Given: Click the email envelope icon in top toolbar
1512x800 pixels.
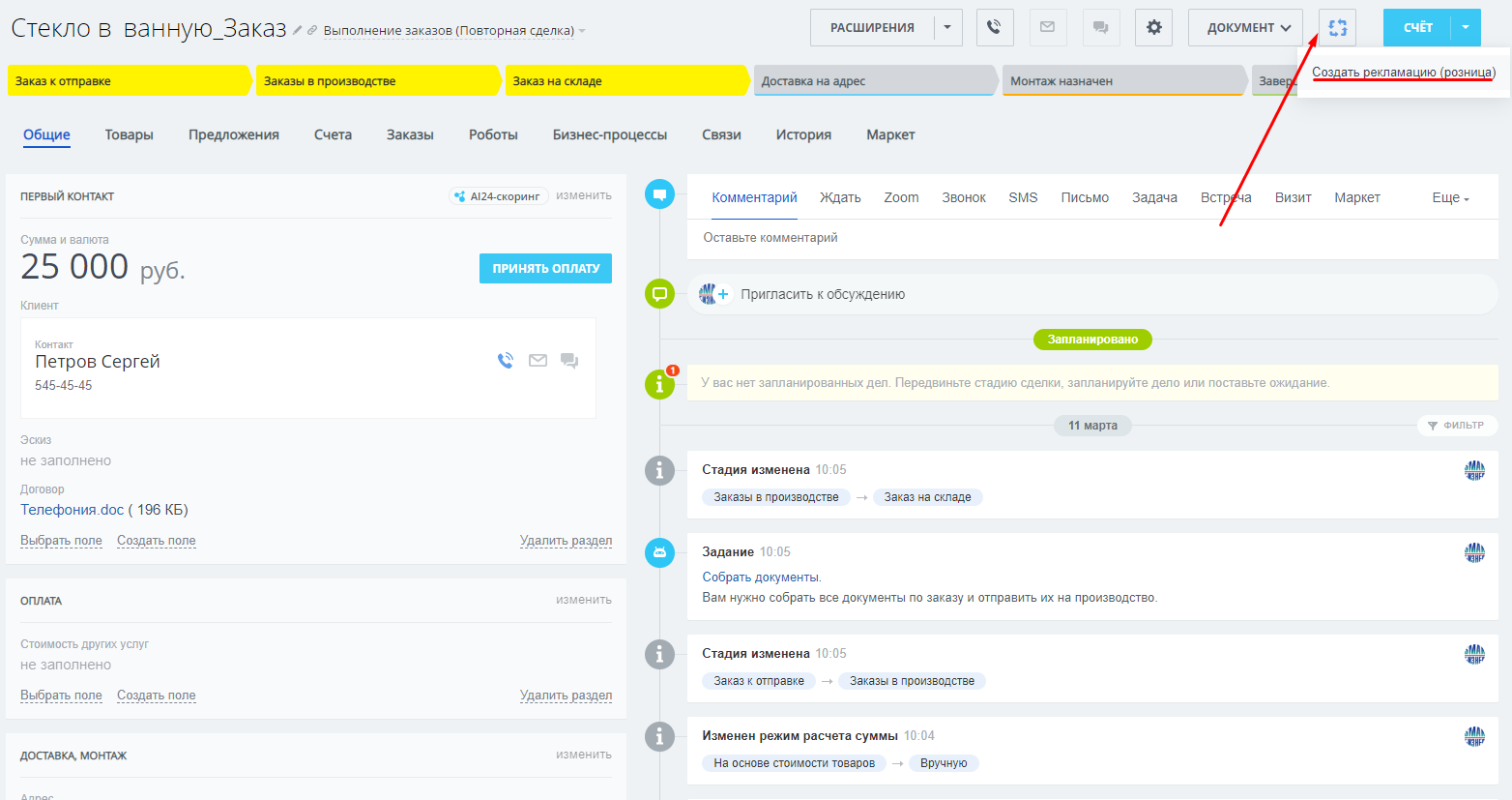Looking at the screenshot, I should (1047, 28).
